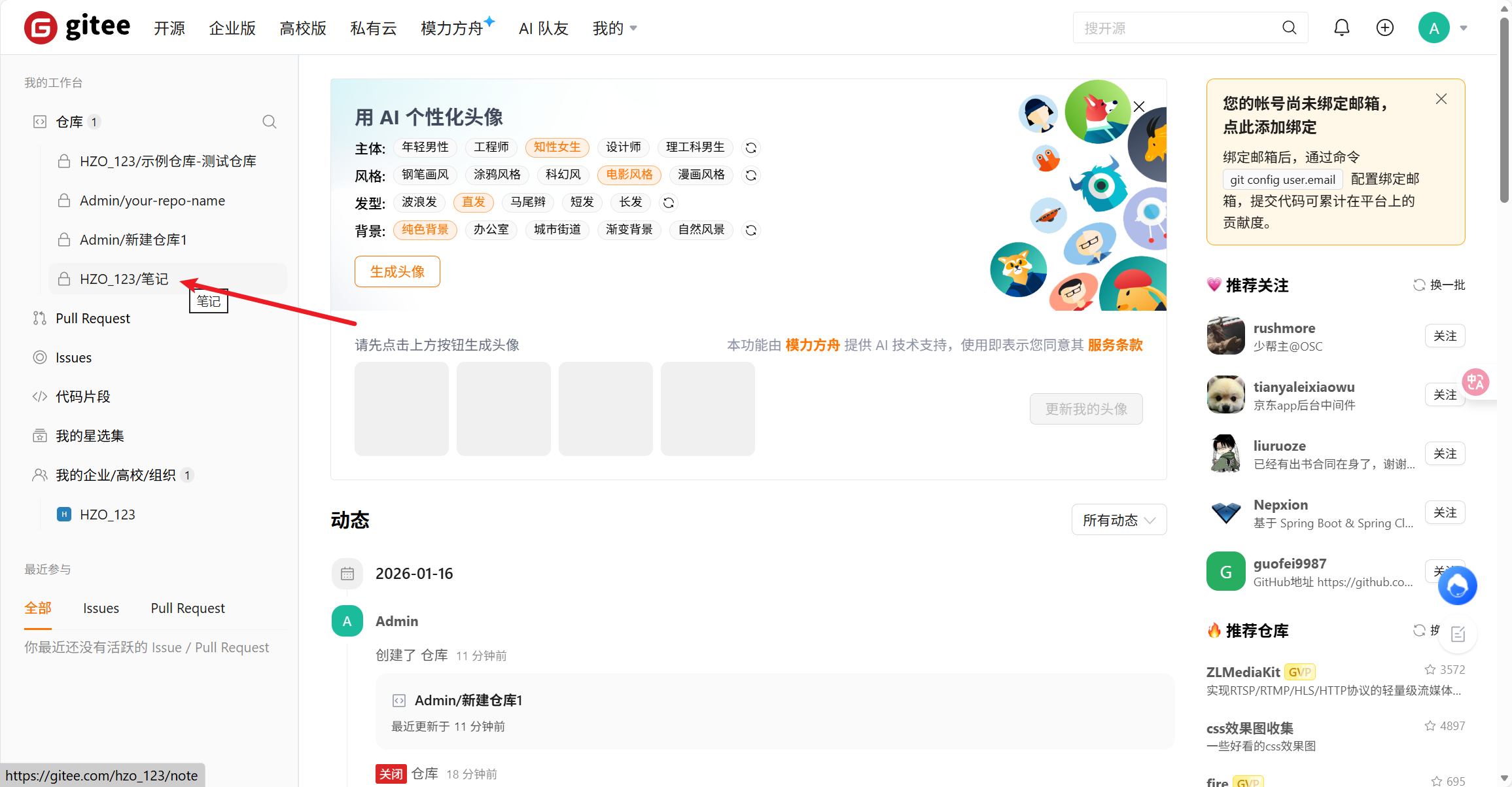Click the 搜开源 search input field
This screenshot has width=1512, height=787.
pos(1178,27)
